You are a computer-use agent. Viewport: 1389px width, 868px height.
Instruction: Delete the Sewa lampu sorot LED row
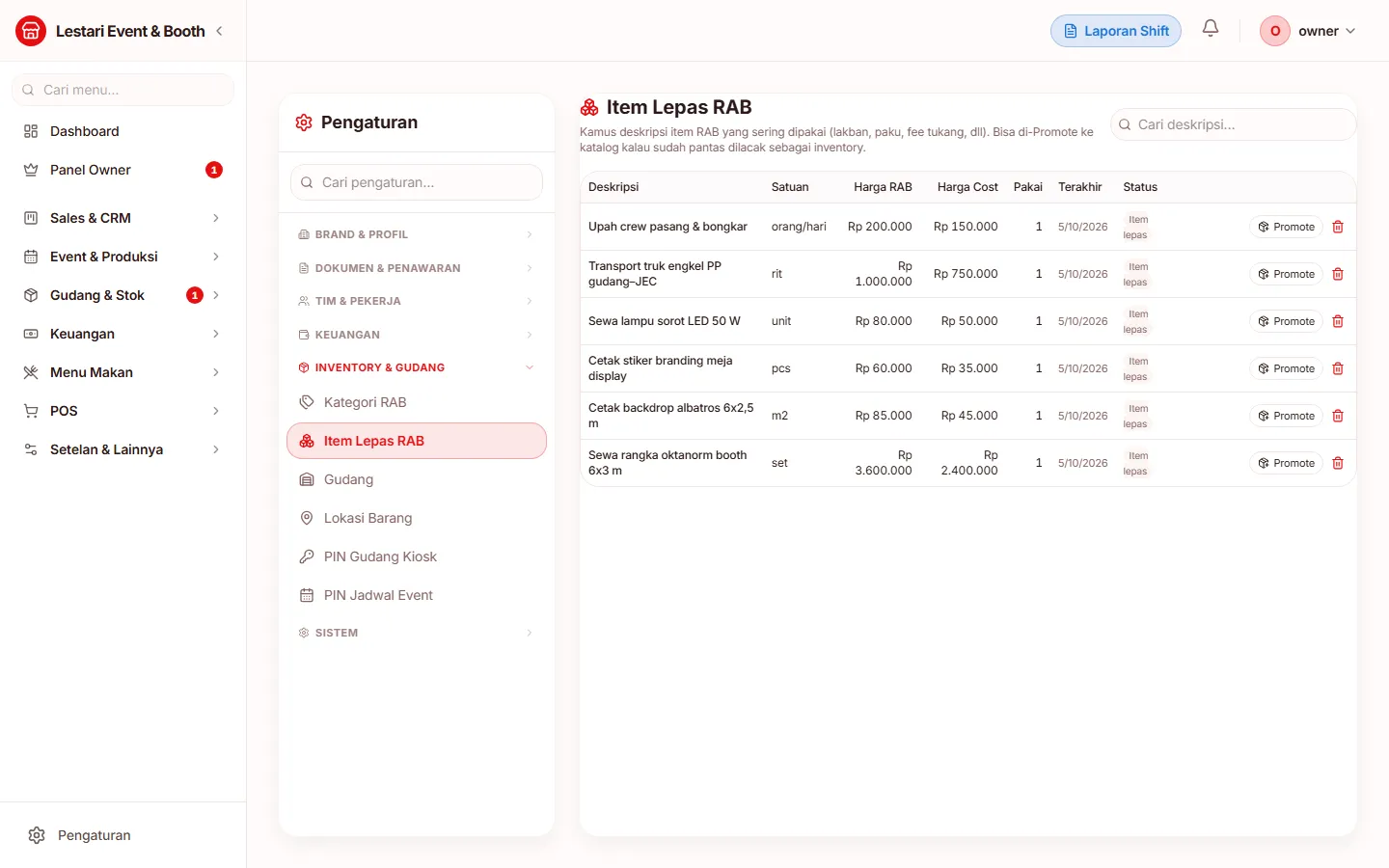click(1338, 321)
